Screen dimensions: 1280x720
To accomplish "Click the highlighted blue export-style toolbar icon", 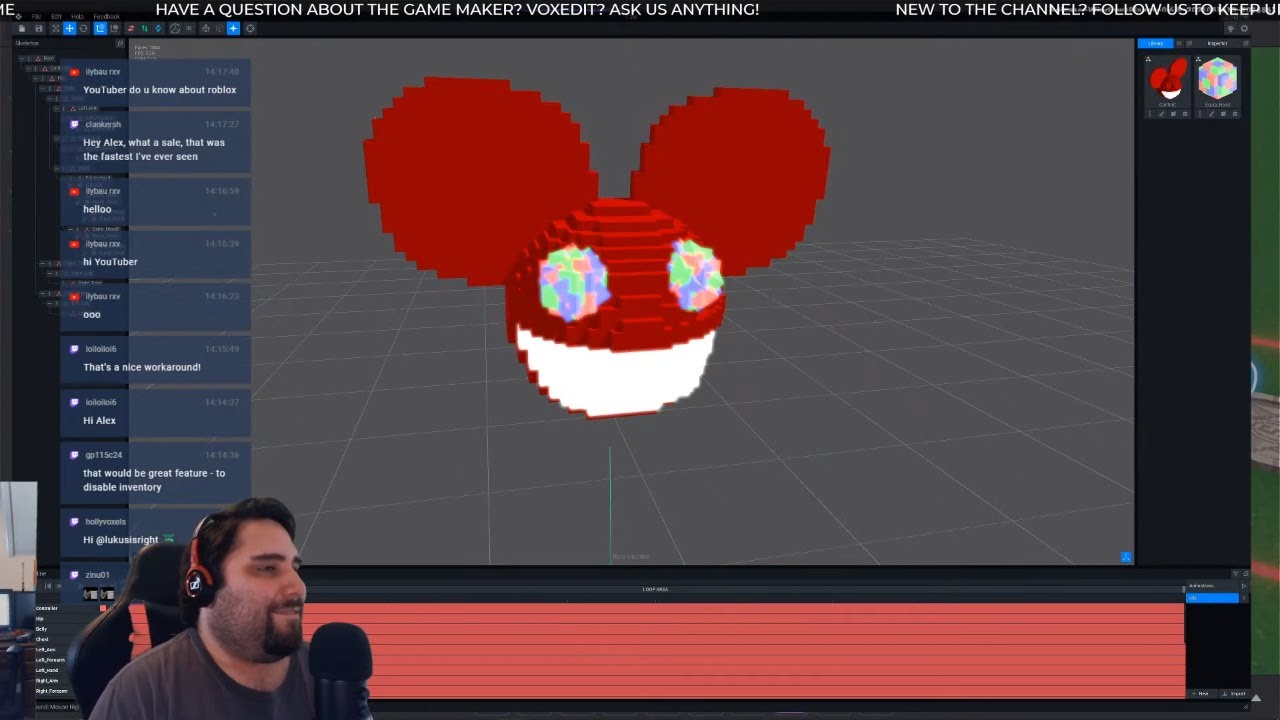I will (100, 29).
